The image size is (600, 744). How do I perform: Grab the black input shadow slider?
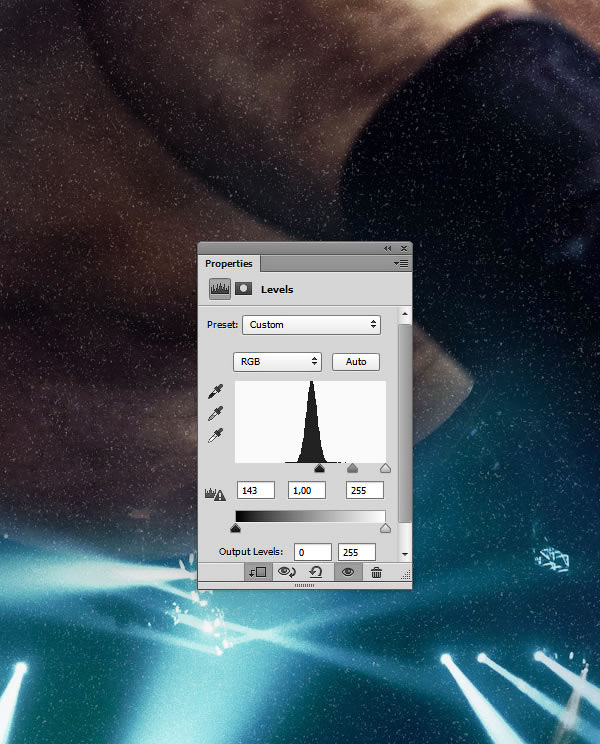click(319, 468)
